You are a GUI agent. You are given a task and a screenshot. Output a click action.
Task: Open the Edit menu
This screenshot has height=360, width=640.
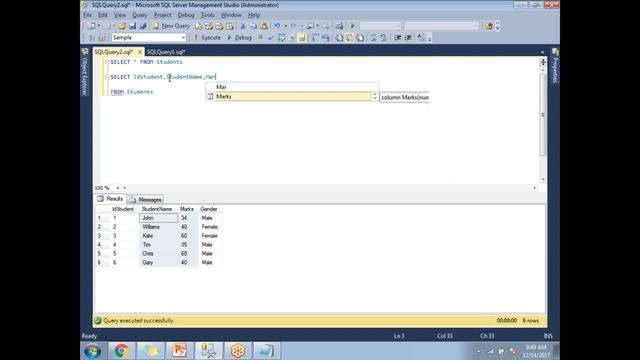pos(102,15)
